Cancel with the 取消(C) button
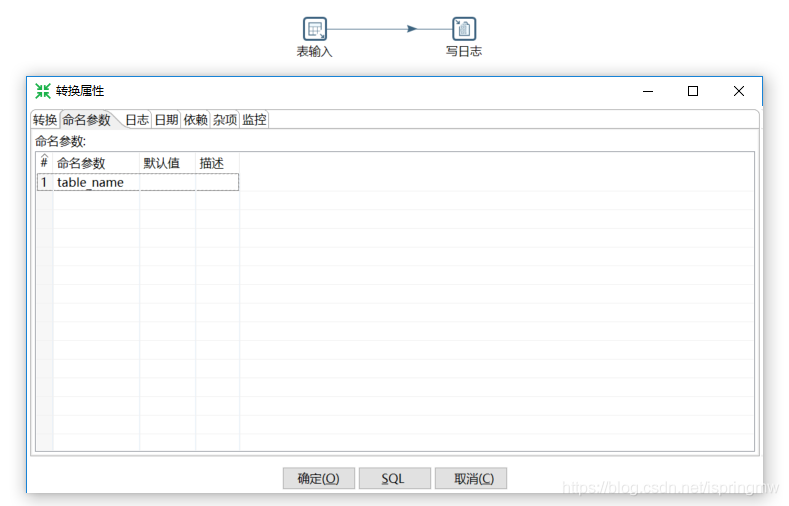789x506 pixels. (470, 478)
